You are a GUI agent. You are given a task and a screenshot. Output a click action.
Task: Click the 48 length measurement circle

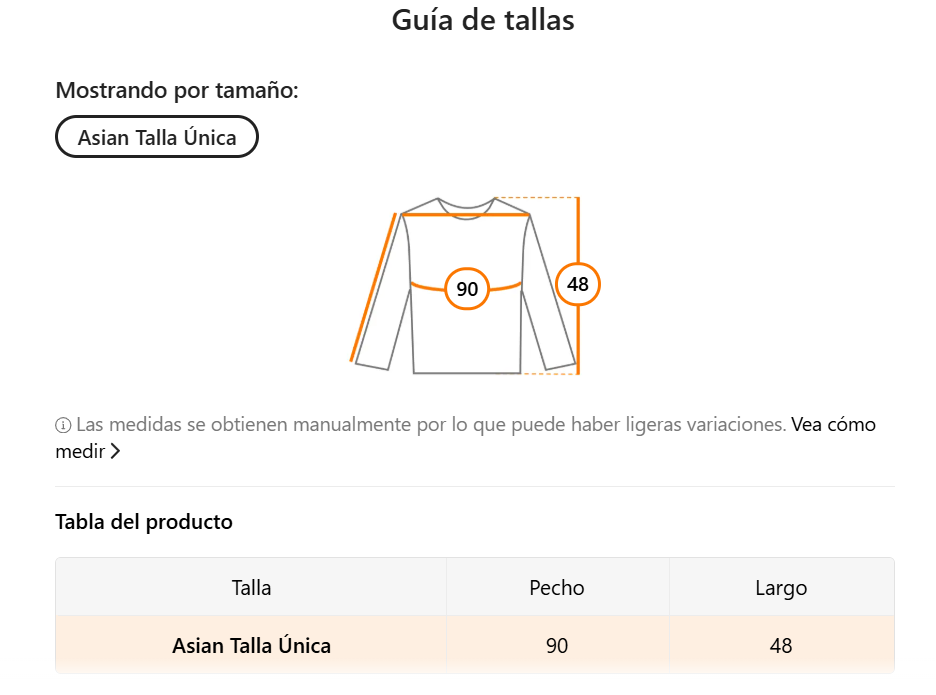[x=577, y=284]
